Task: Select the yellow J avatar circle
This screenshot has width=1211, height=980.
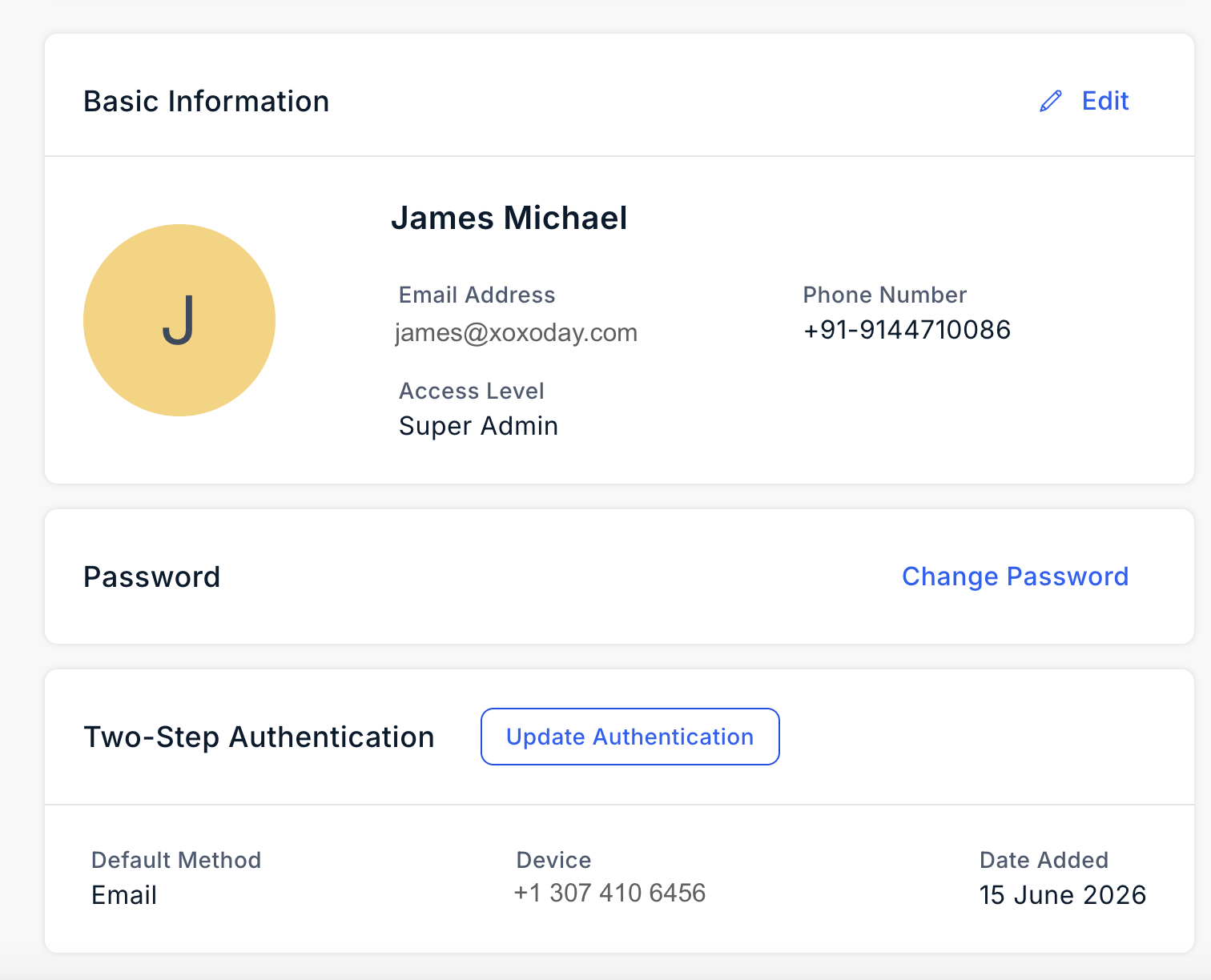Action: tap(179, 320)
